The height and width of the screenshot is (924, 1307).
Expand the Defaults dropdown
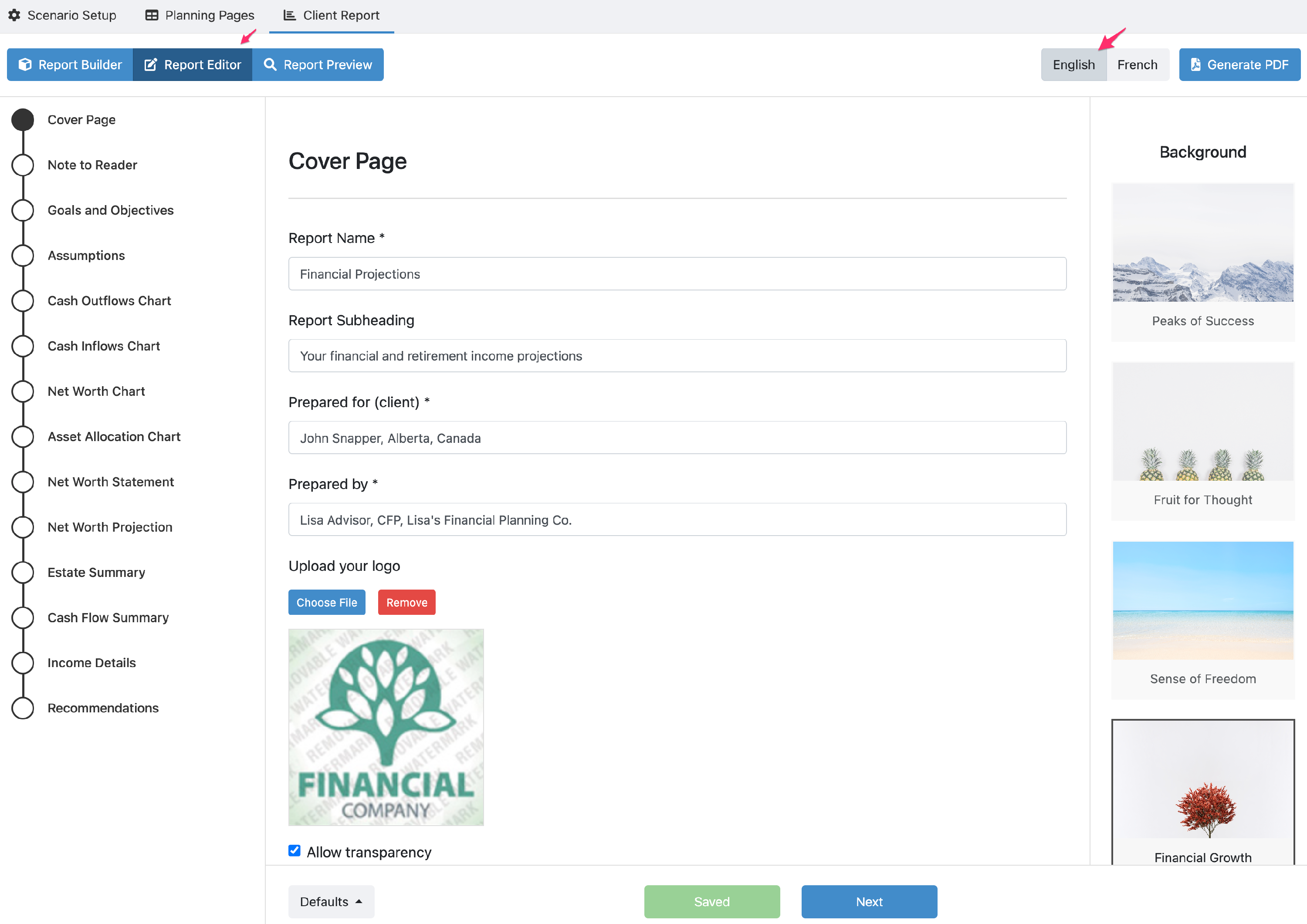pos(331,901)
